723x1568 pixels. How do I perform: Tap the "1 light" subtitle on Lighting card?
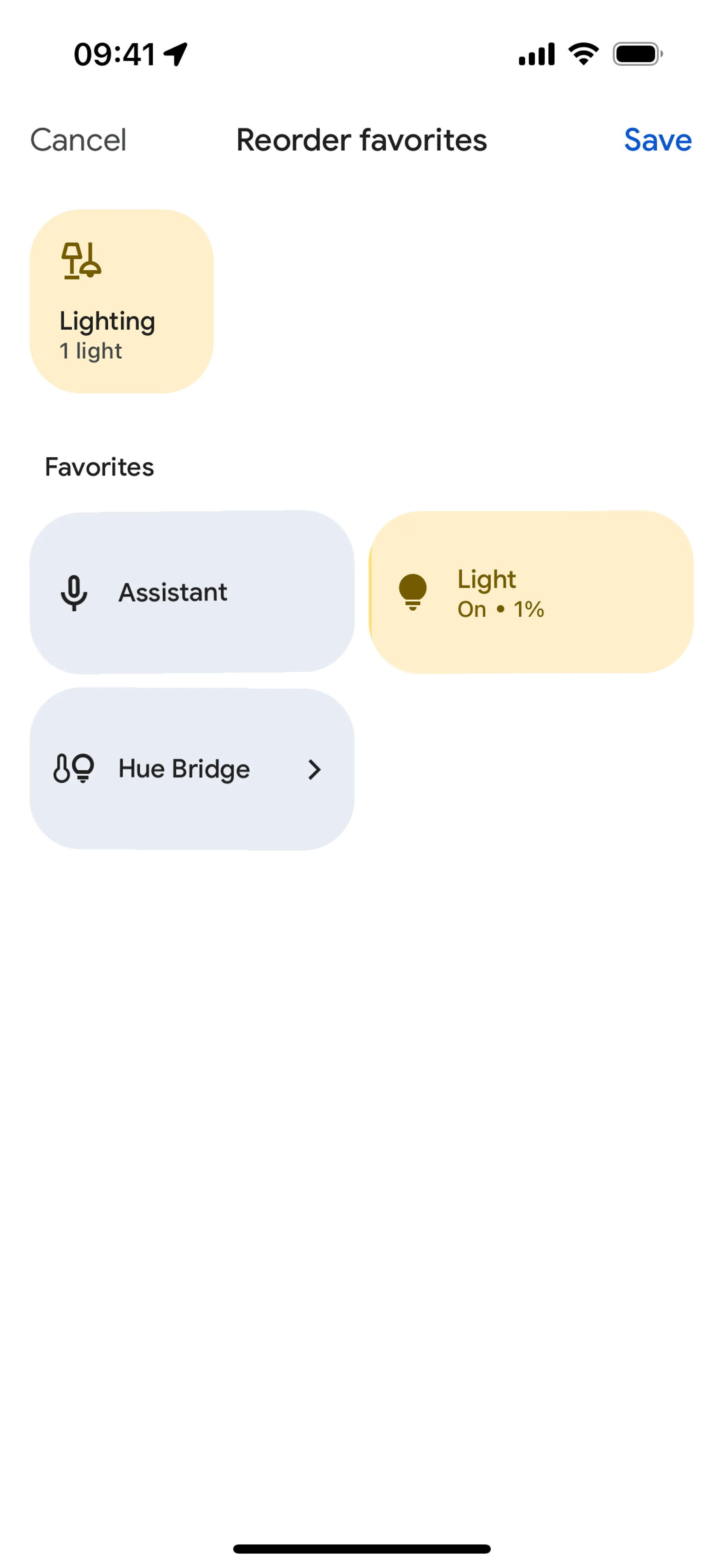coord(91,351)
